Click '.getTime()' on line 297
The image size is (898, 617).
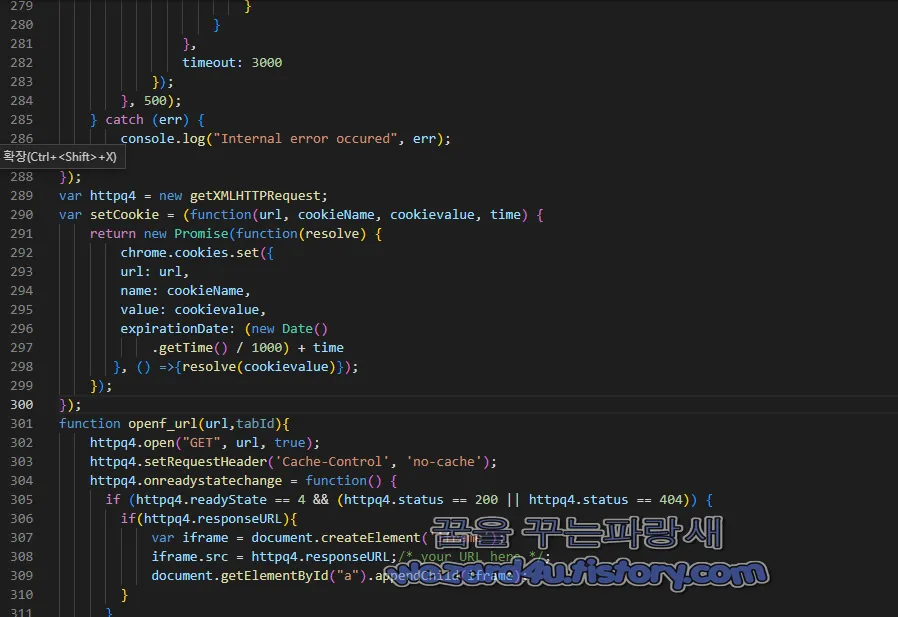pyautogui.click(x=190, y=348)
